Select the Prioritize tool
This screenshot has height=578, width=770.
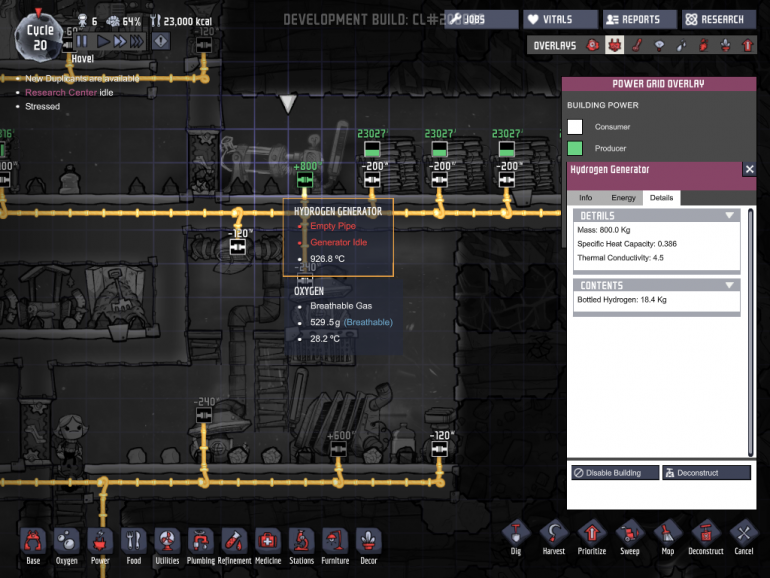tap(592, 537)
